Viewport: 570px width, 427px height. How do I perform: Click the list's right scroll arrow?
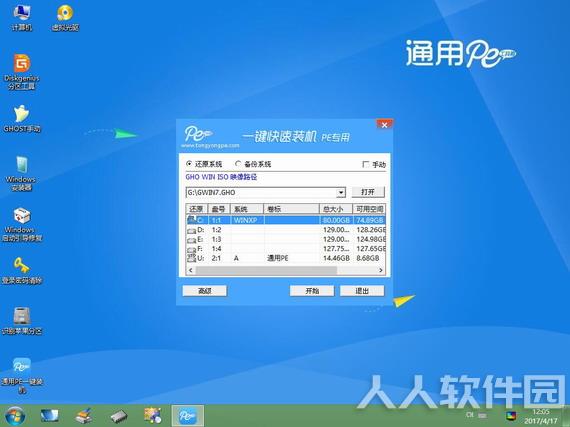(x=381, y=270)
